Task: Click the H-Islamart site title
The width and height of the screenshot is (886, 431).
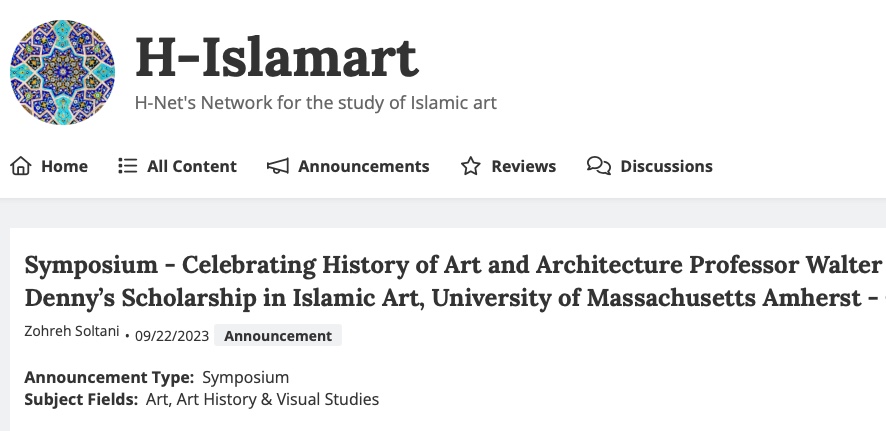Action: pyautogui.click(x=276, y=57)
